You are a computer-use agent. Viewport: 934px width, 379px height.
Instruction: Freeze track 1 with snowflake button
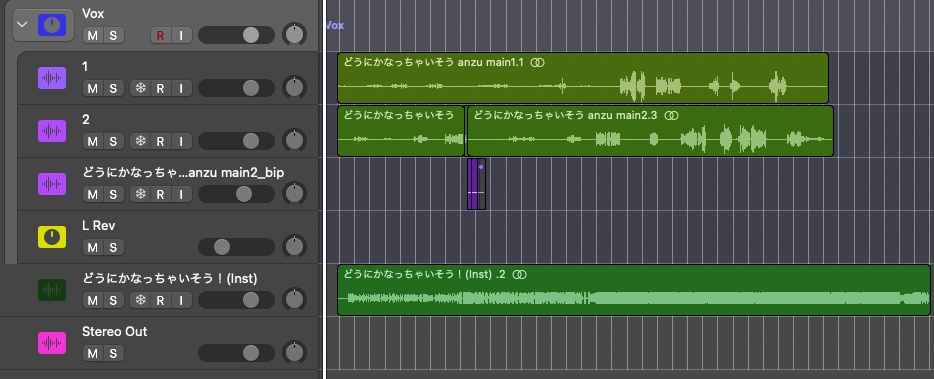(x=140, y=88)
